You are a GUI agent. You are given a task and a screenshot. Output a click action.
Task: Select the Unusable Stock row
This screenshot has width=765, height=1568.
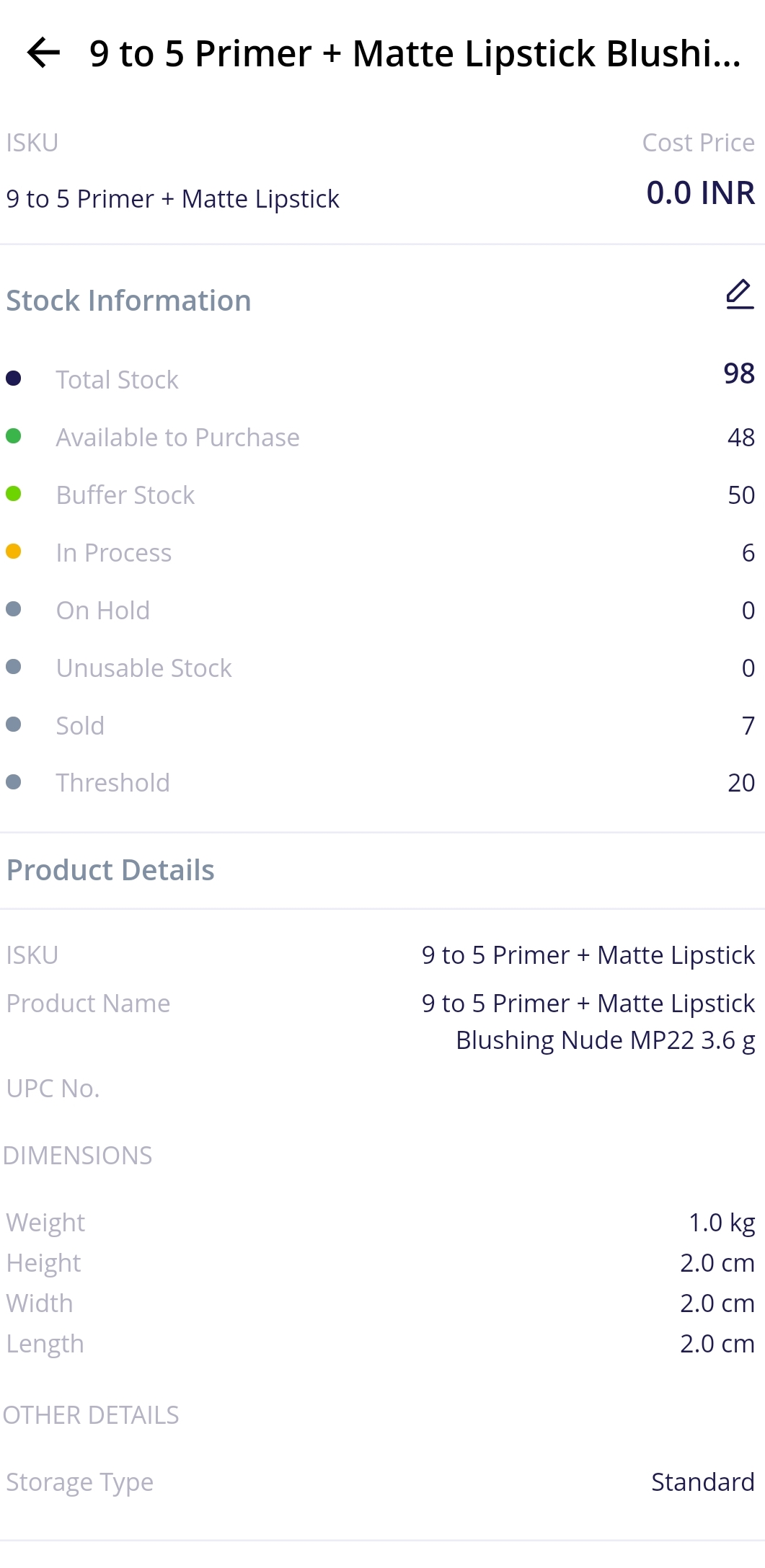coord(382,668)
